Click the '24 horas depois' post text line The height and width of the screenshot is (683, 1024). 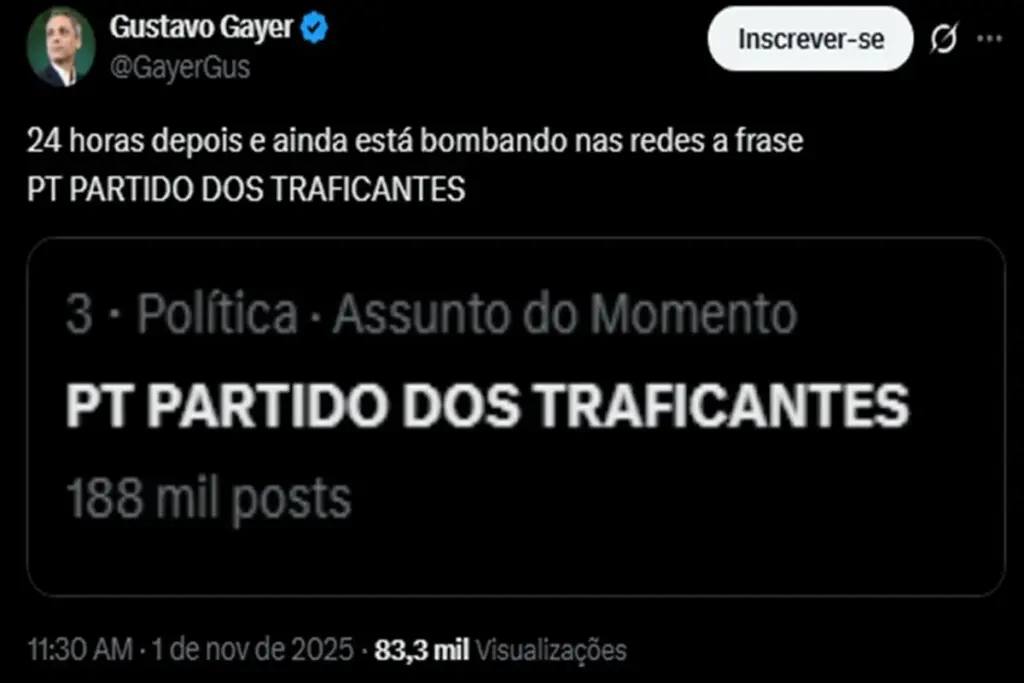(x=415, y=141)
